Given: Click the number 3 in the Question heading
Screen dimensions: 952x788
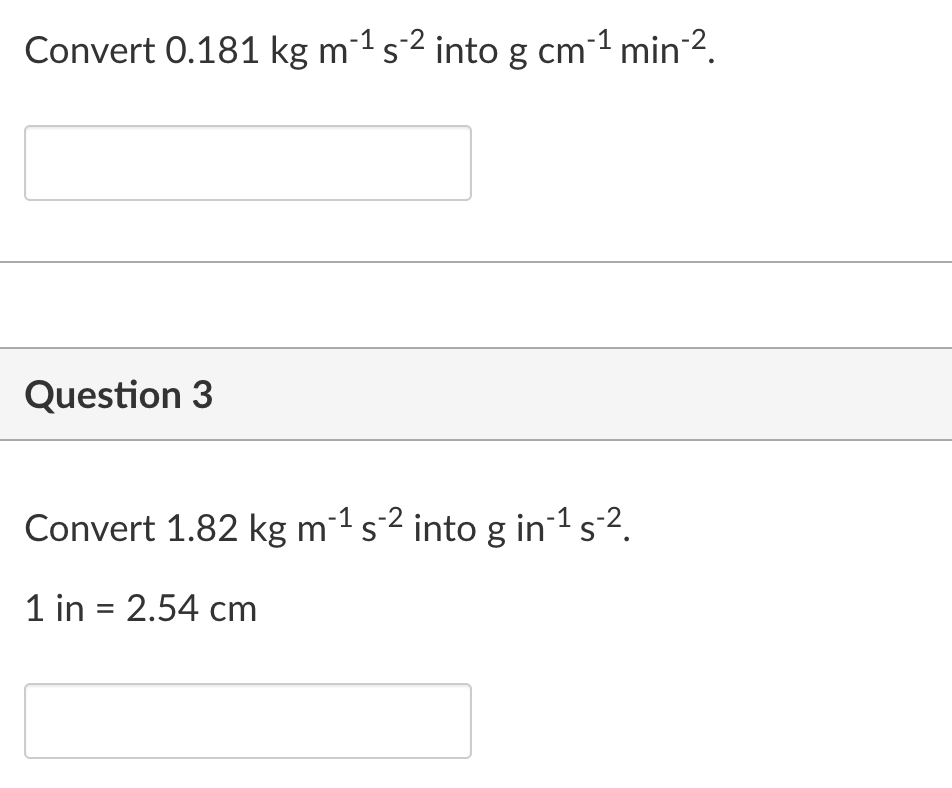Looking at the screenshot, I should pyautogui.click(x=203, y=395).
